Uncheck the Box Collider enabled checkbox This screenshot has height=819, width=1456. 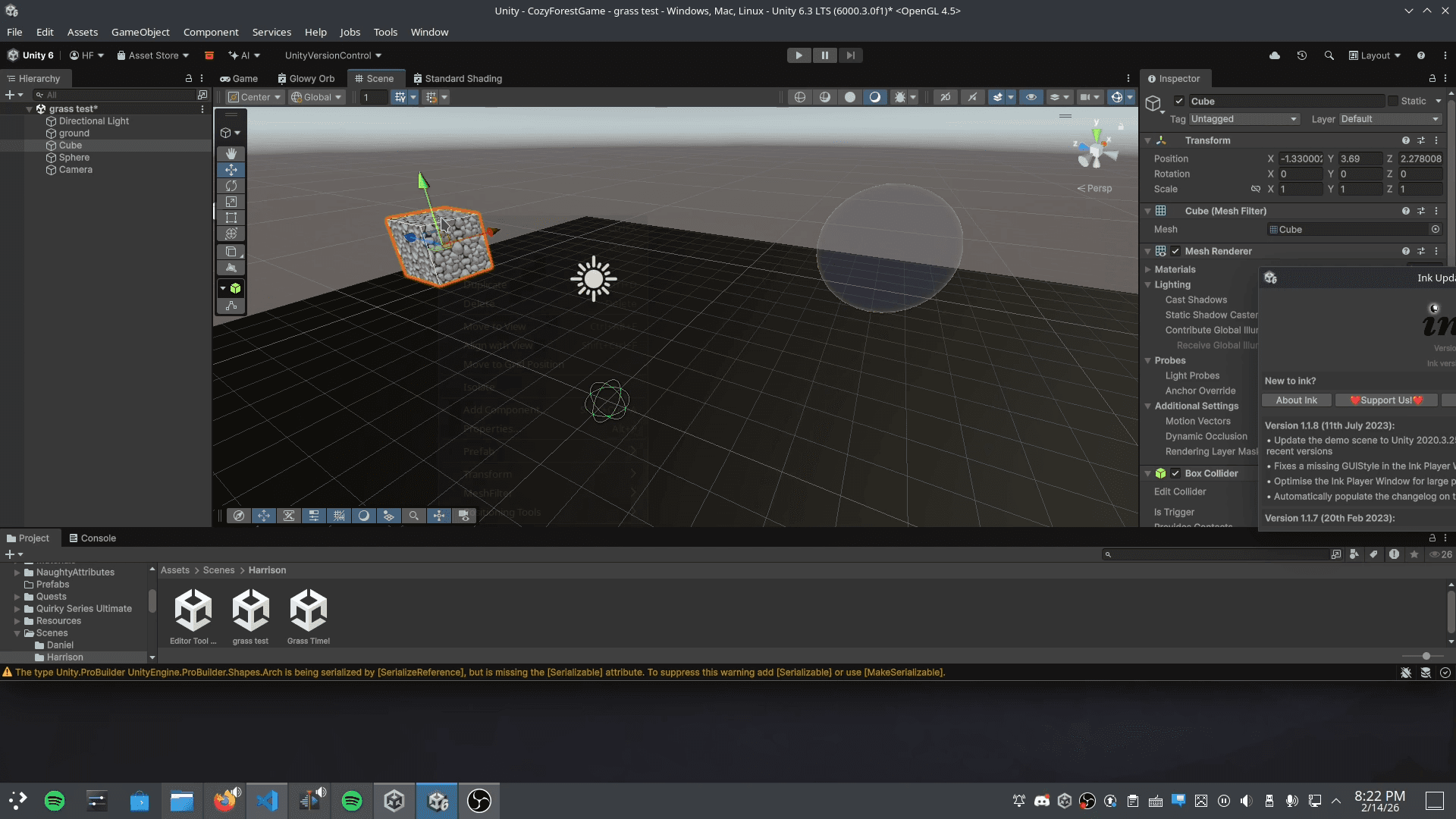[1176, 473]
